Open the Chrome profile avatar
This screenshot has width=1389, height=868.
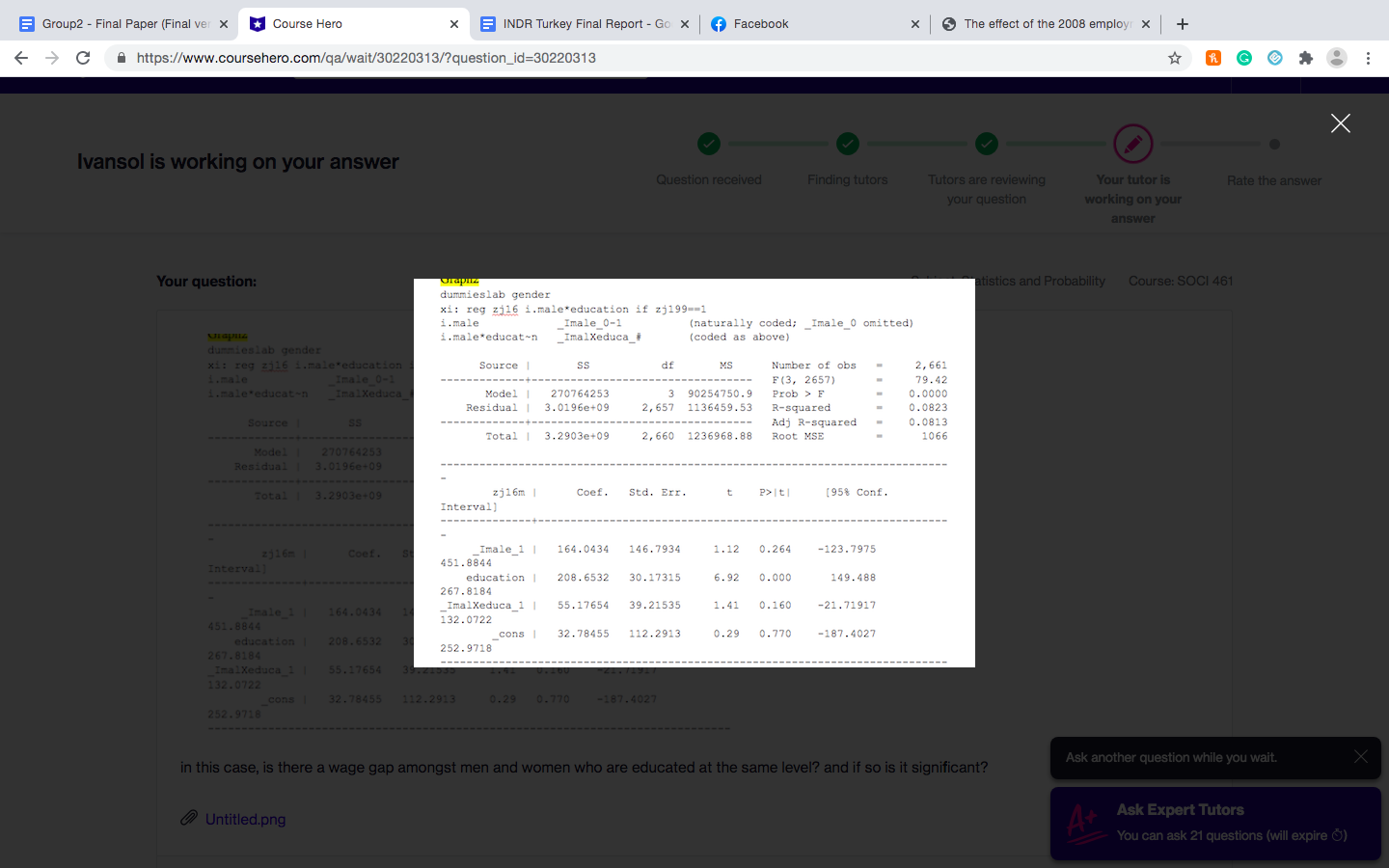[1337, 58]
